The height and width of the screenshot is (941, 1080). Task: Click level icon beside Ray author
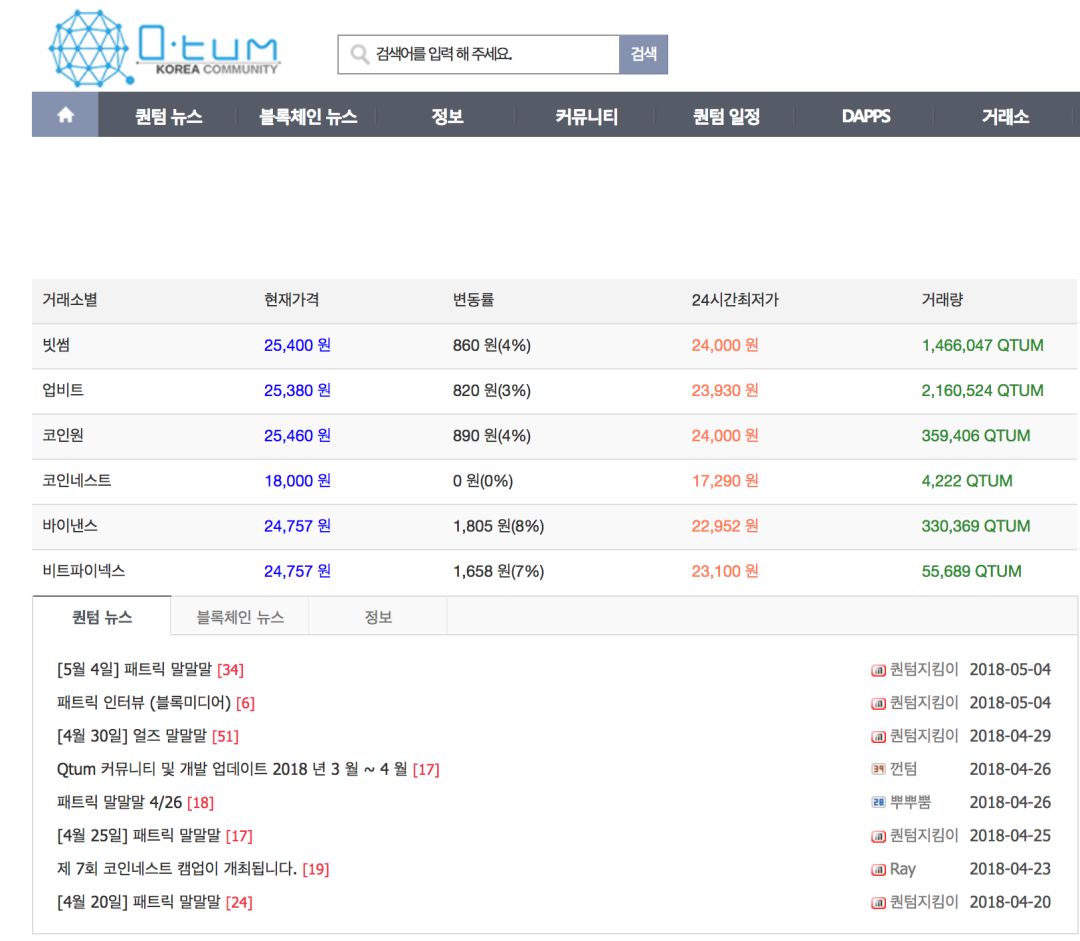pyautogui.click(x=878, y=869)
